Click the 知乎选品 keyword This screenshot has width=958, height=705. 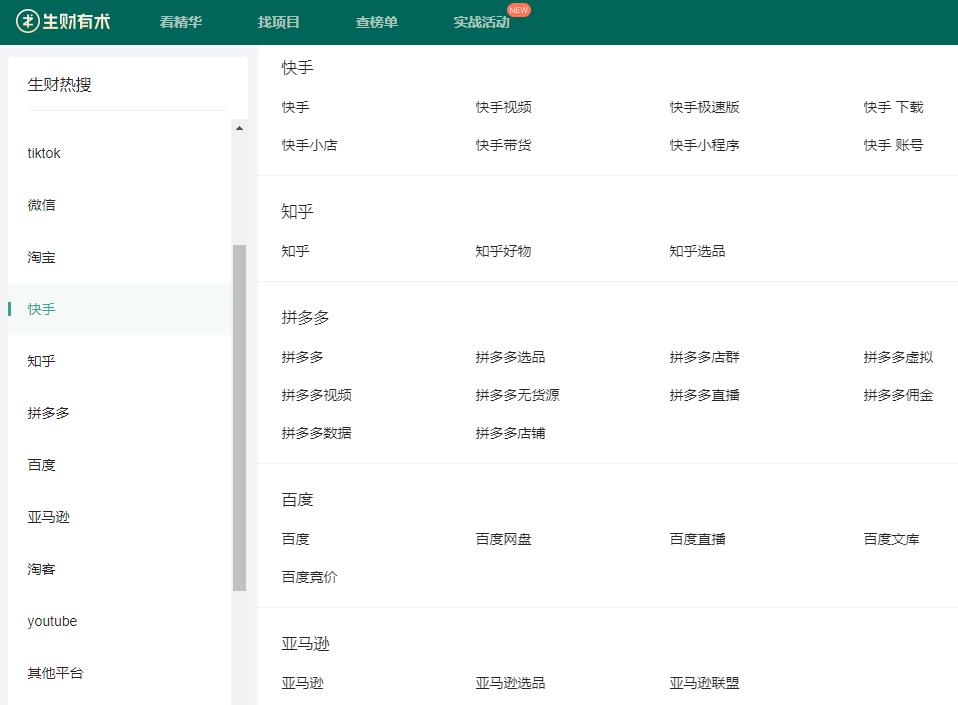(697, 251)
